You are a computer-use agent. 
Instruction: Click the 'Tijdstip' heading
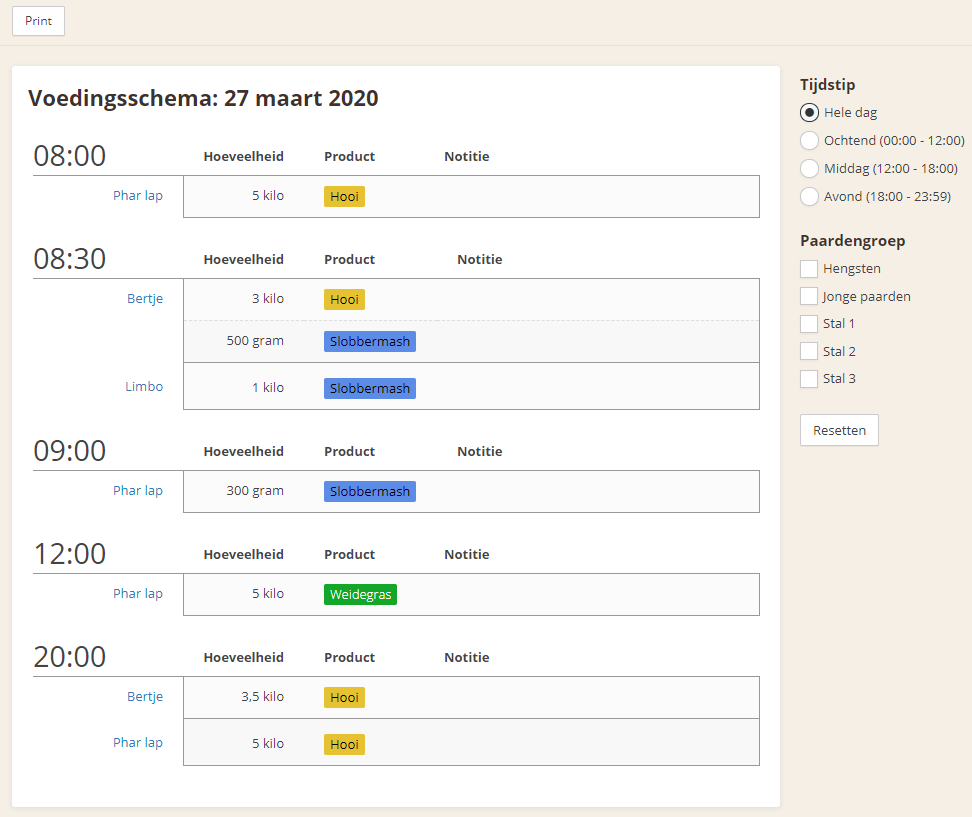[828, 85]
